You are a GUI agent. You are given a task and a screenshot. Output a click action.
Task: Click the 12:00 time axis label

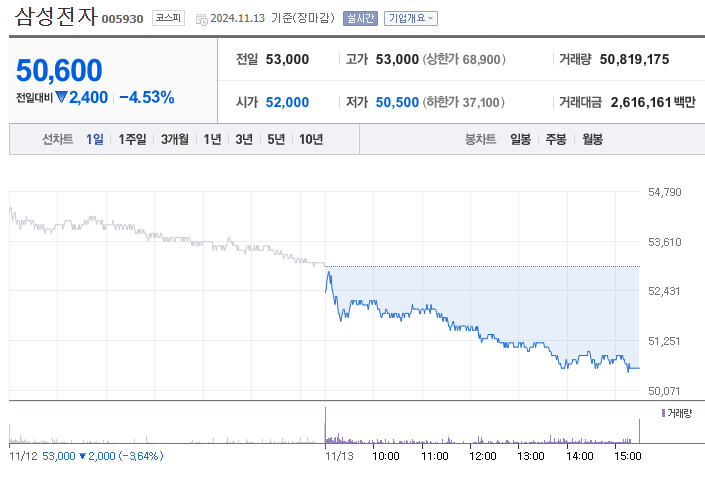(483, 456)
